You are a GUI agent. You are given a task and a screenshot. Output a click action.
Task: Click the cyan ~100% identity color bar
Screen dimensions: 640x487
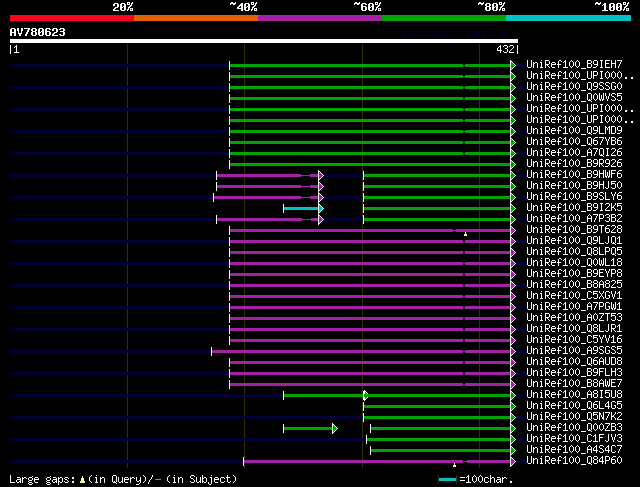click(x=568, y=18)
